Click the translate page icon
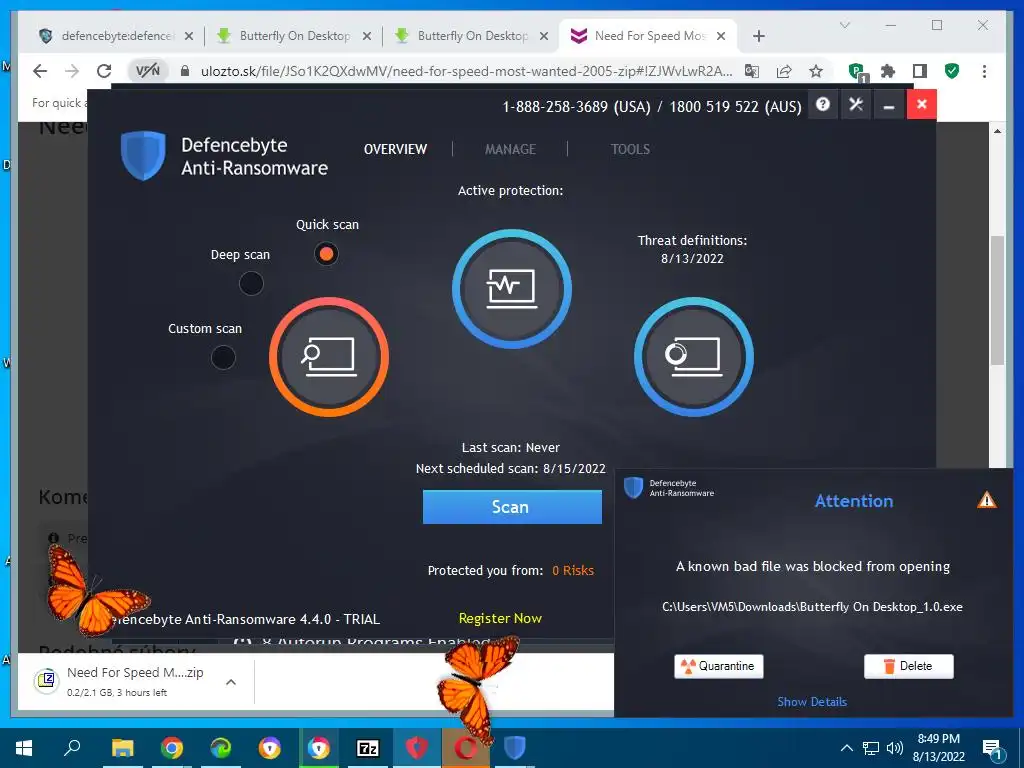This screenshot has width=1024, height=768. click(x=752, y=71)
